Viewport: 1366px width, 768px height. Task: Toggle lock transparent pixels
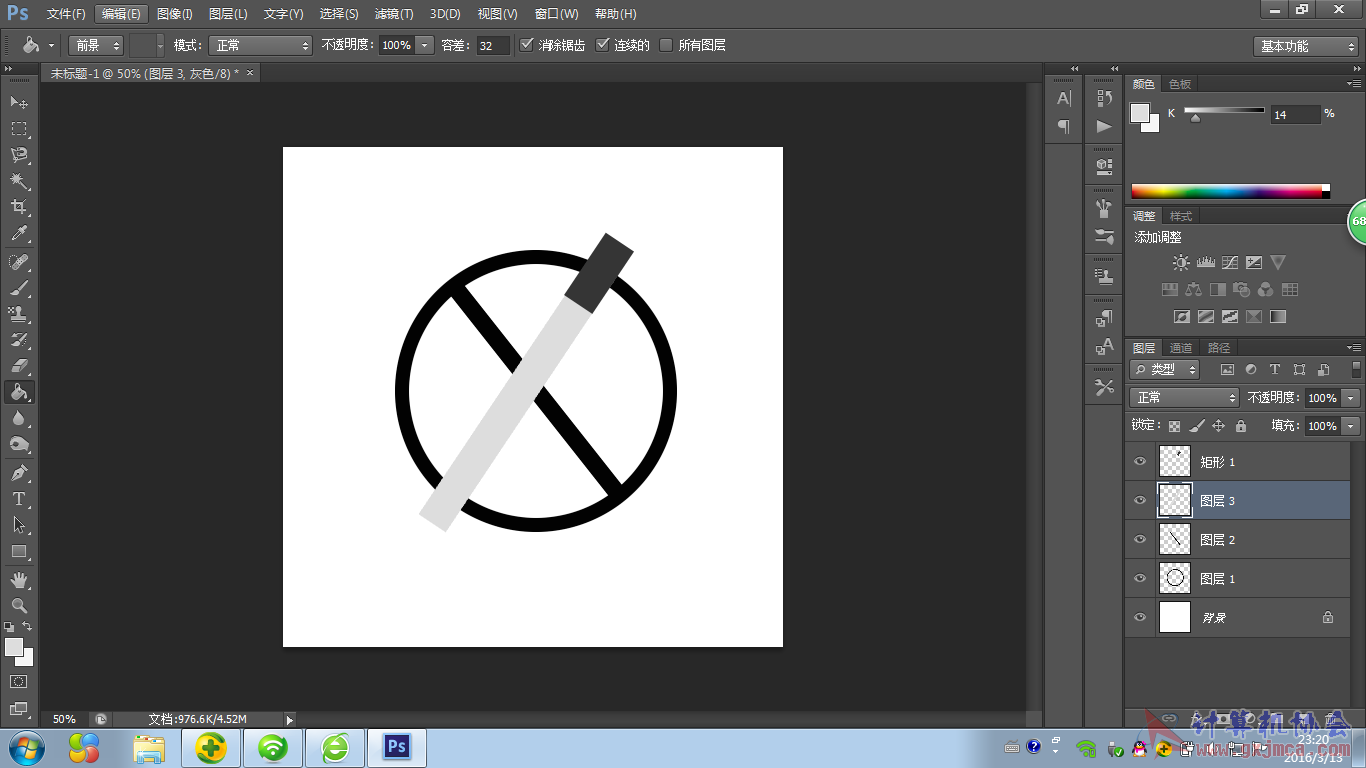[x=1175, y=426]
